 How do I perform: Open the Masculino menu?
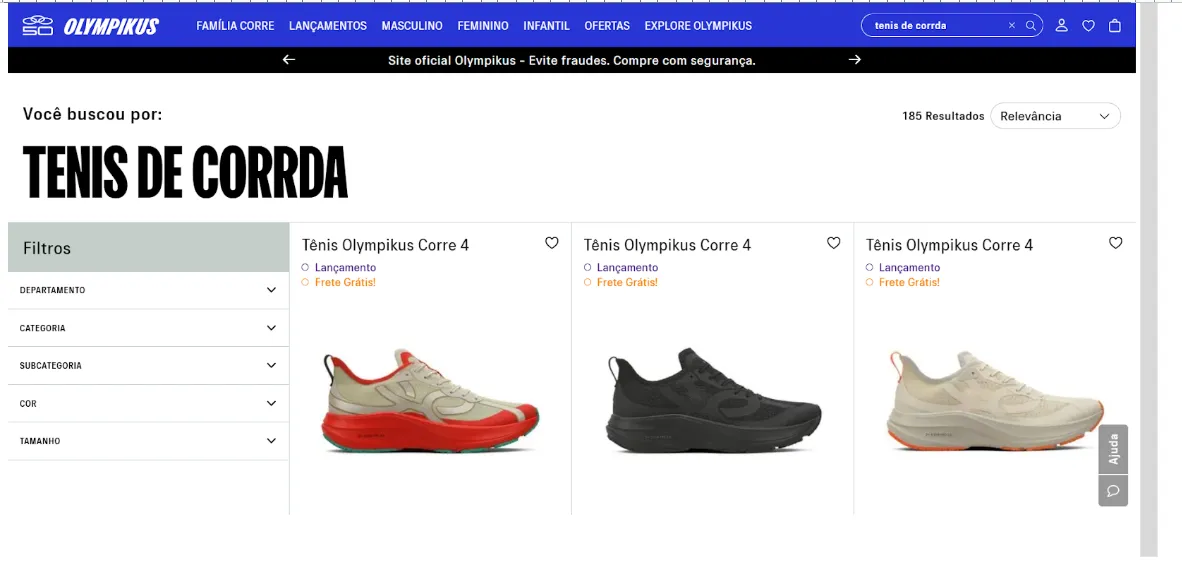412,26
